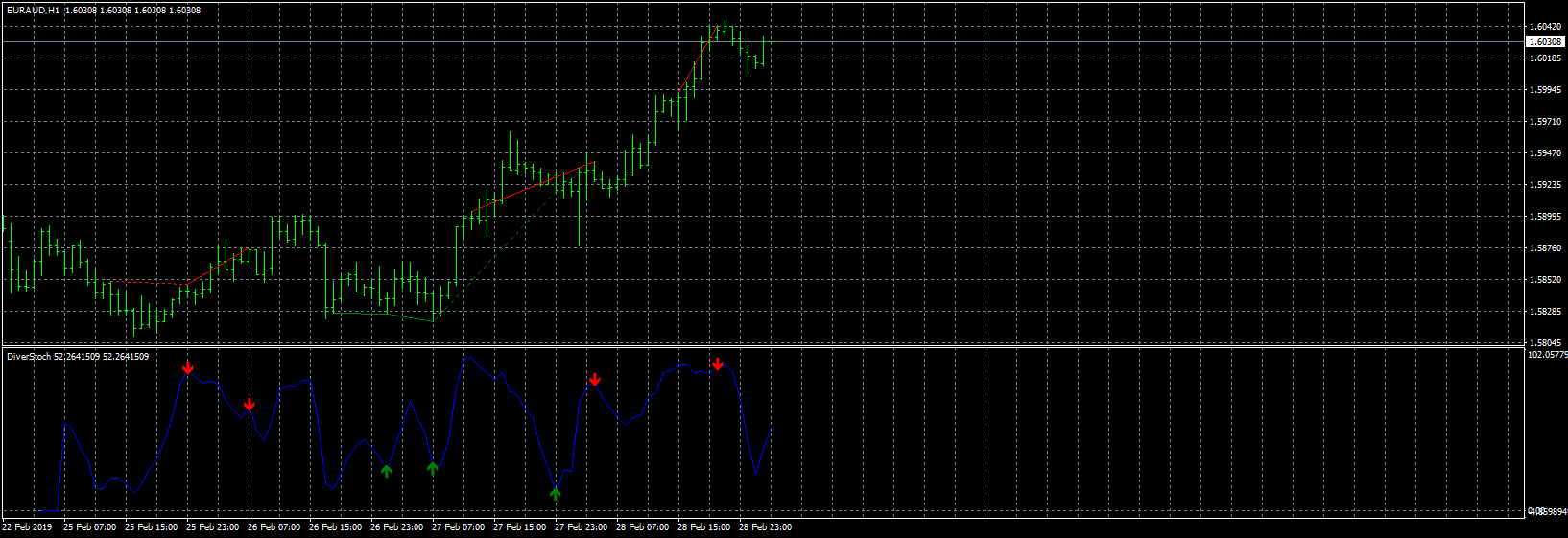
Task: Click the 22 Feb 2019 date label
Action: point(27,527)
